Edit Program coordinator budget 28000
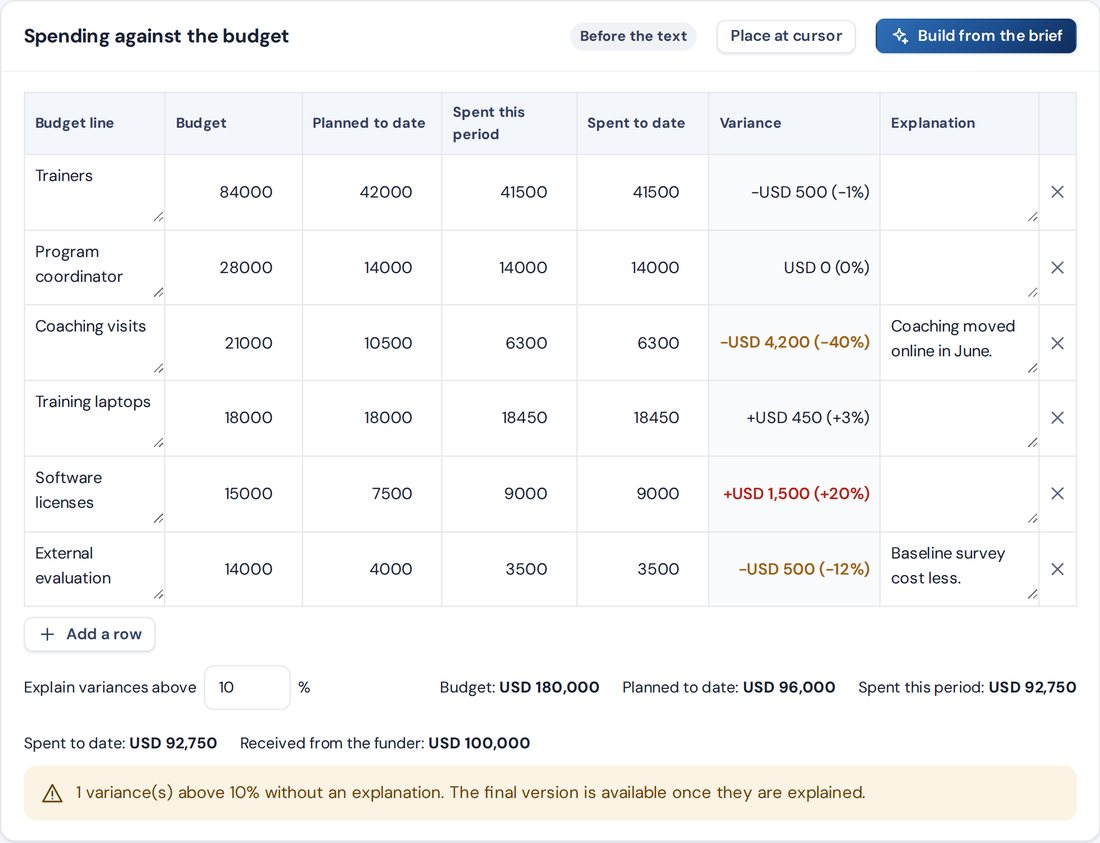1100x843 pixels. [234, 267]
